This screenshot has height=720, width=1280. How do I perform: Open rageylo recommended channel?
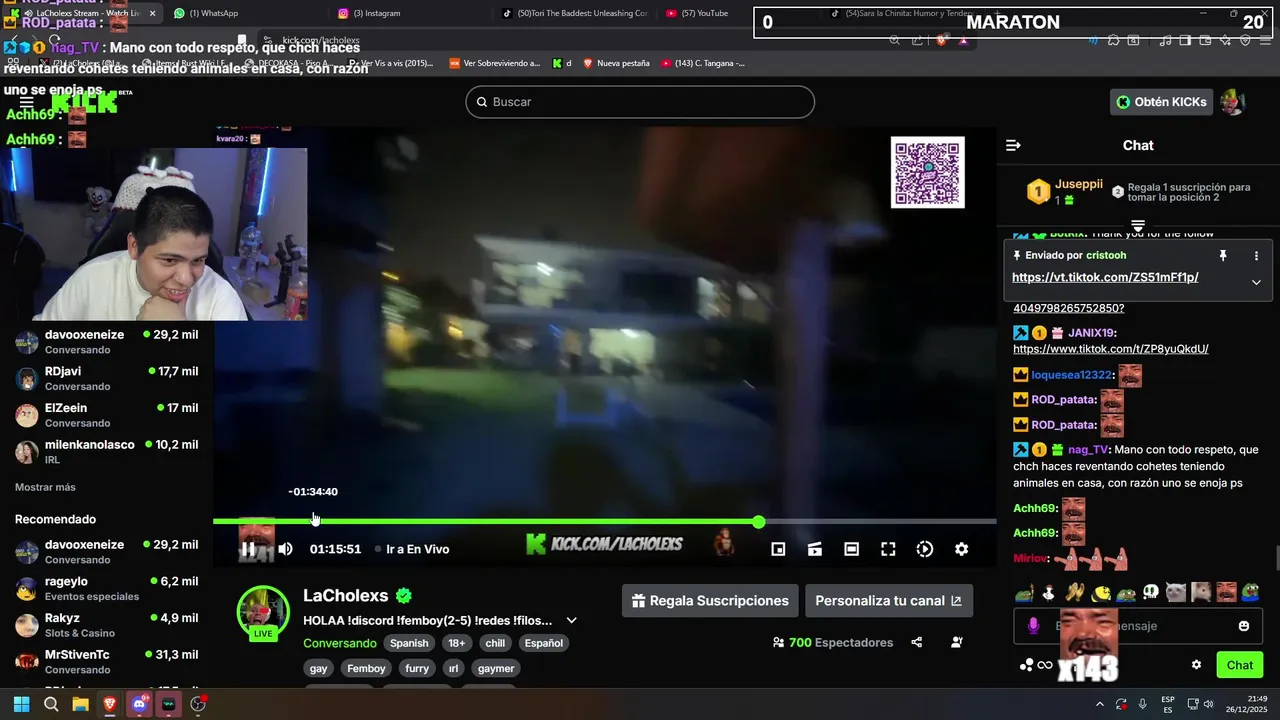click(106, 588)
